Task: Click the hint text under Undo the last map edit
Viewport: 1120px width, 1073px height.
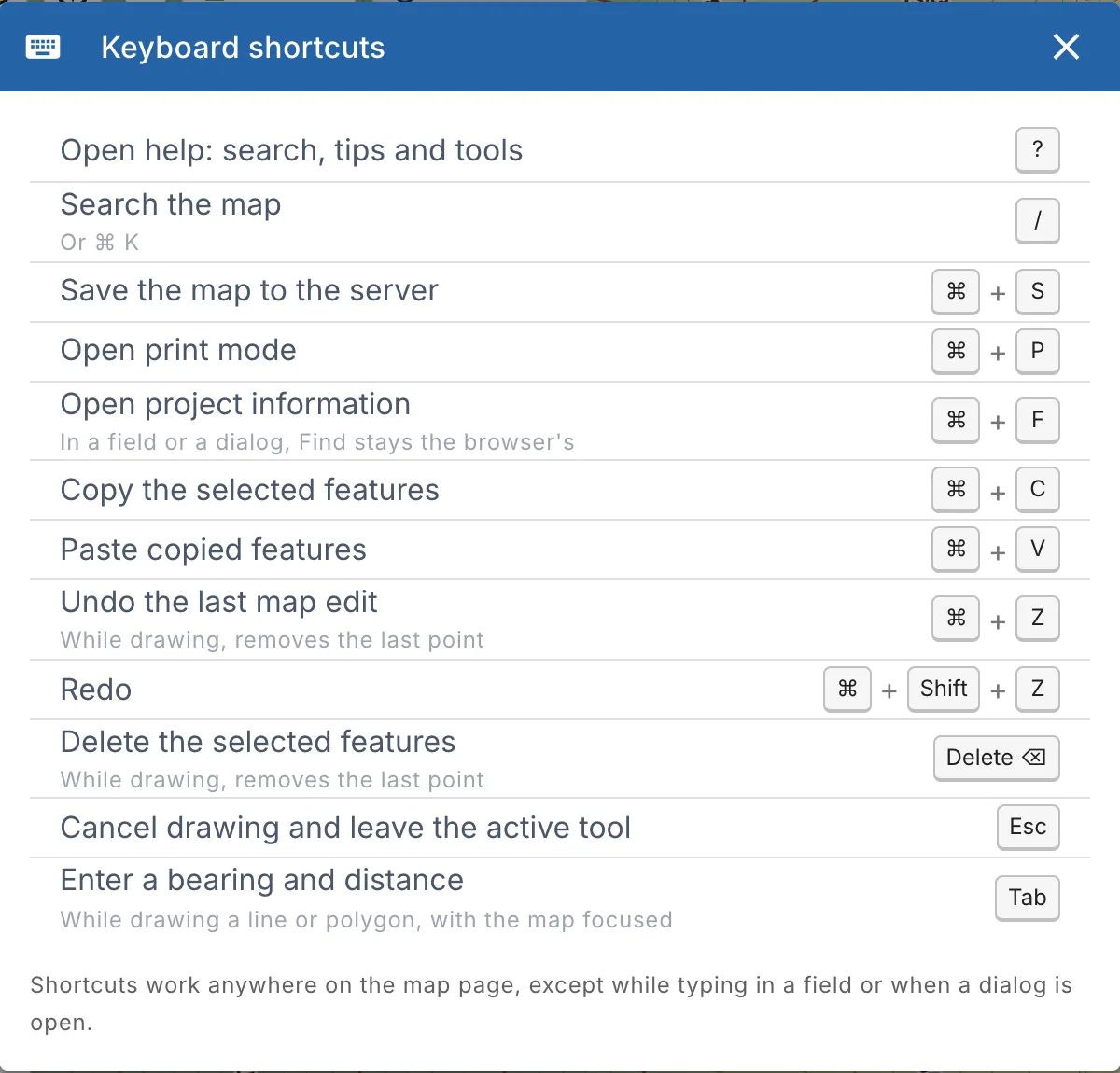Action: pos(273,640)
